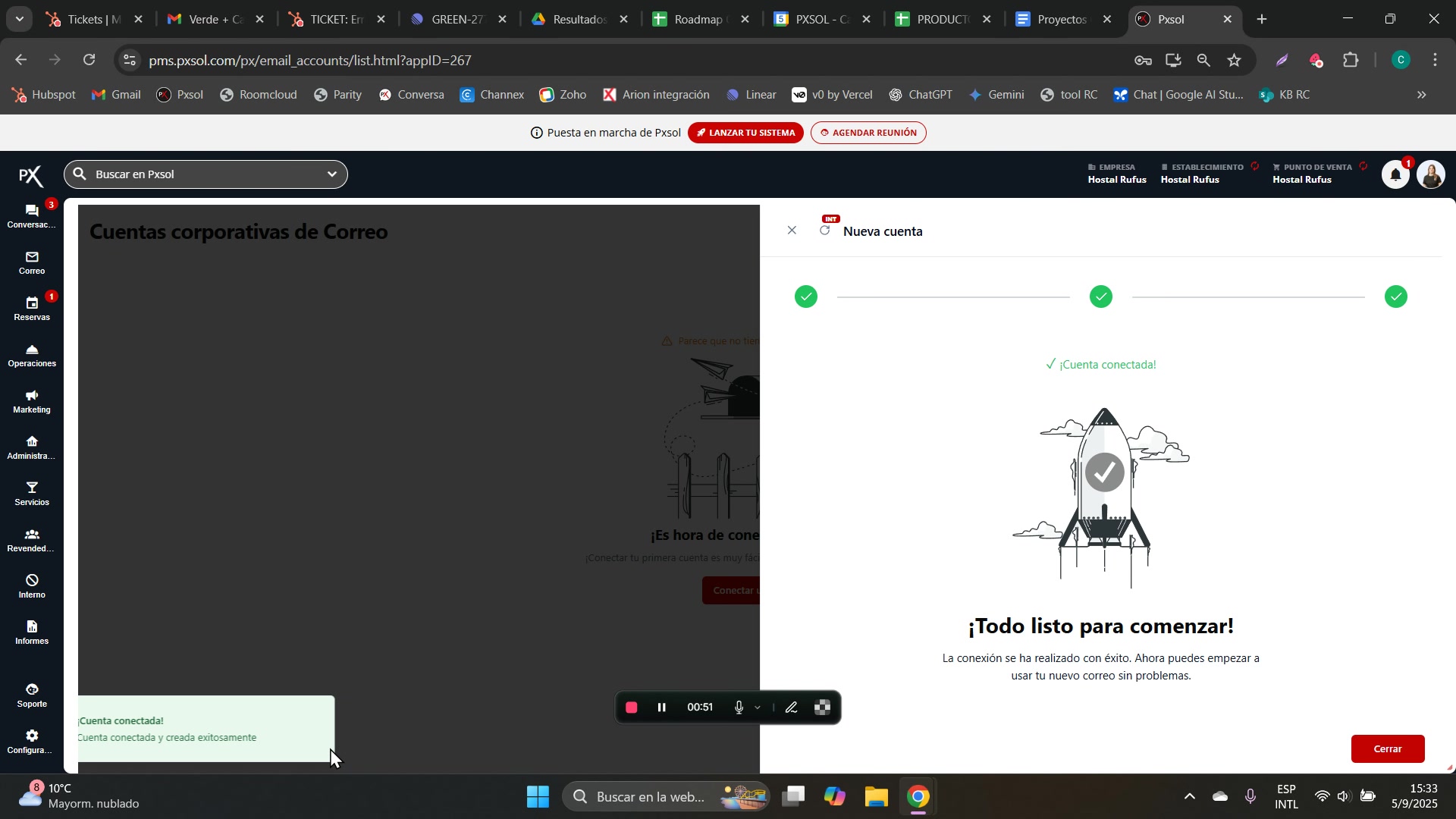
Task: Pause the screen recording
Action: (x=661, y=708)
